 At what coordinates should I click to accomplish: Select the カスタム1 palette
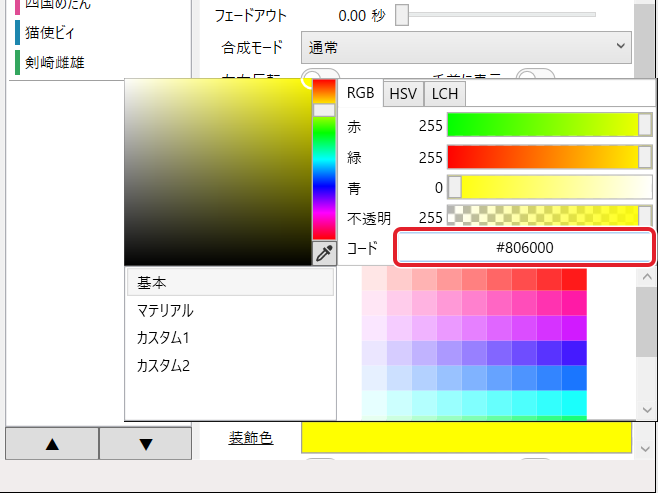click(x=230, y=338)
